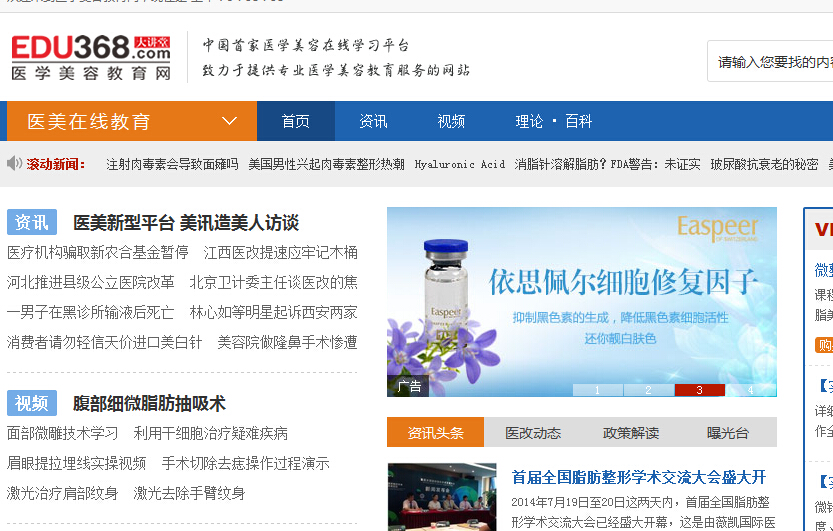This screenshot has height=531, width=833.
Task: Switch to the 曝光台 tab
Action: [x=728, y=432]
